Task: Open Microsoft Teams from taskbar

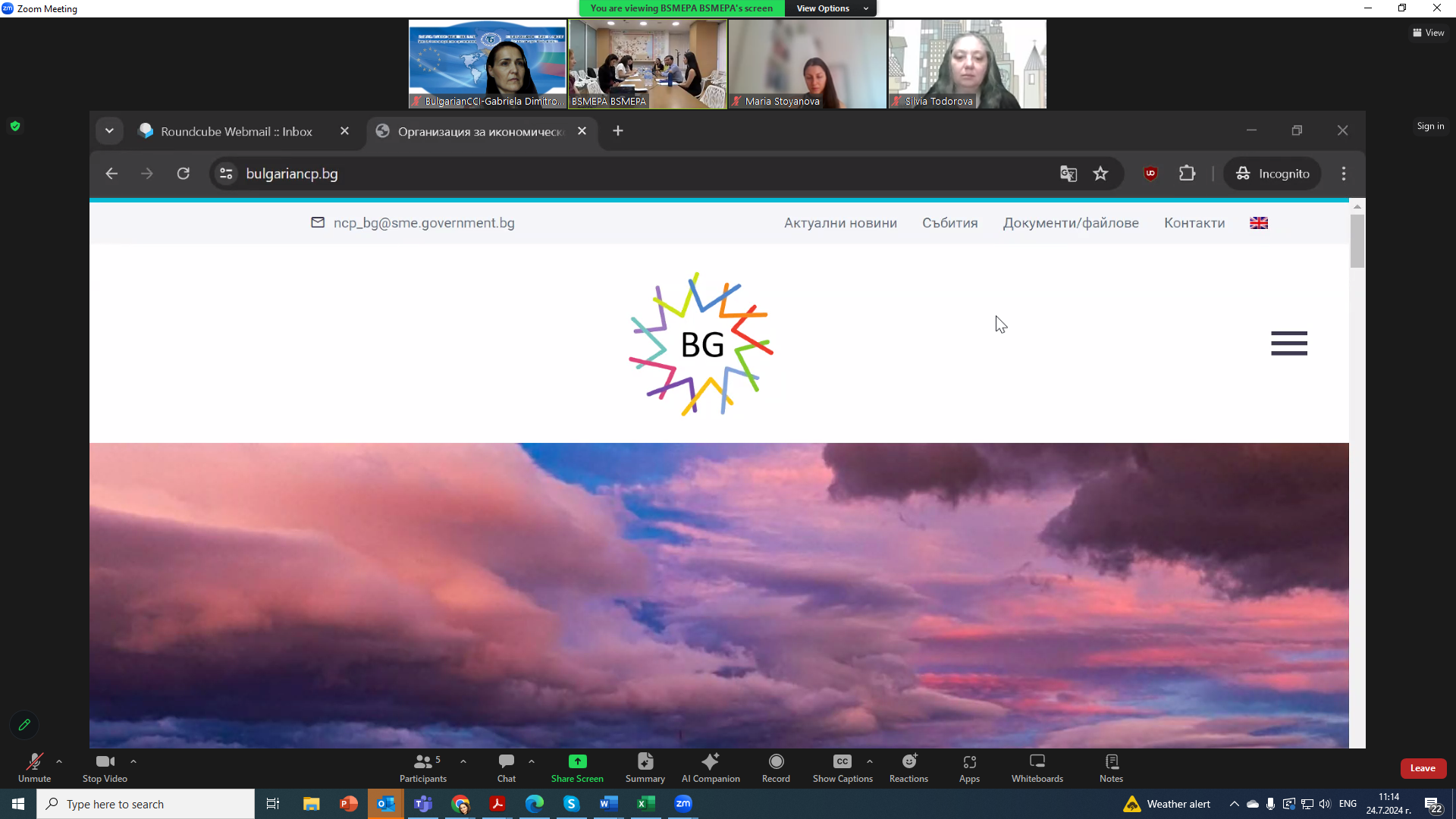Action: click(423, 804)
